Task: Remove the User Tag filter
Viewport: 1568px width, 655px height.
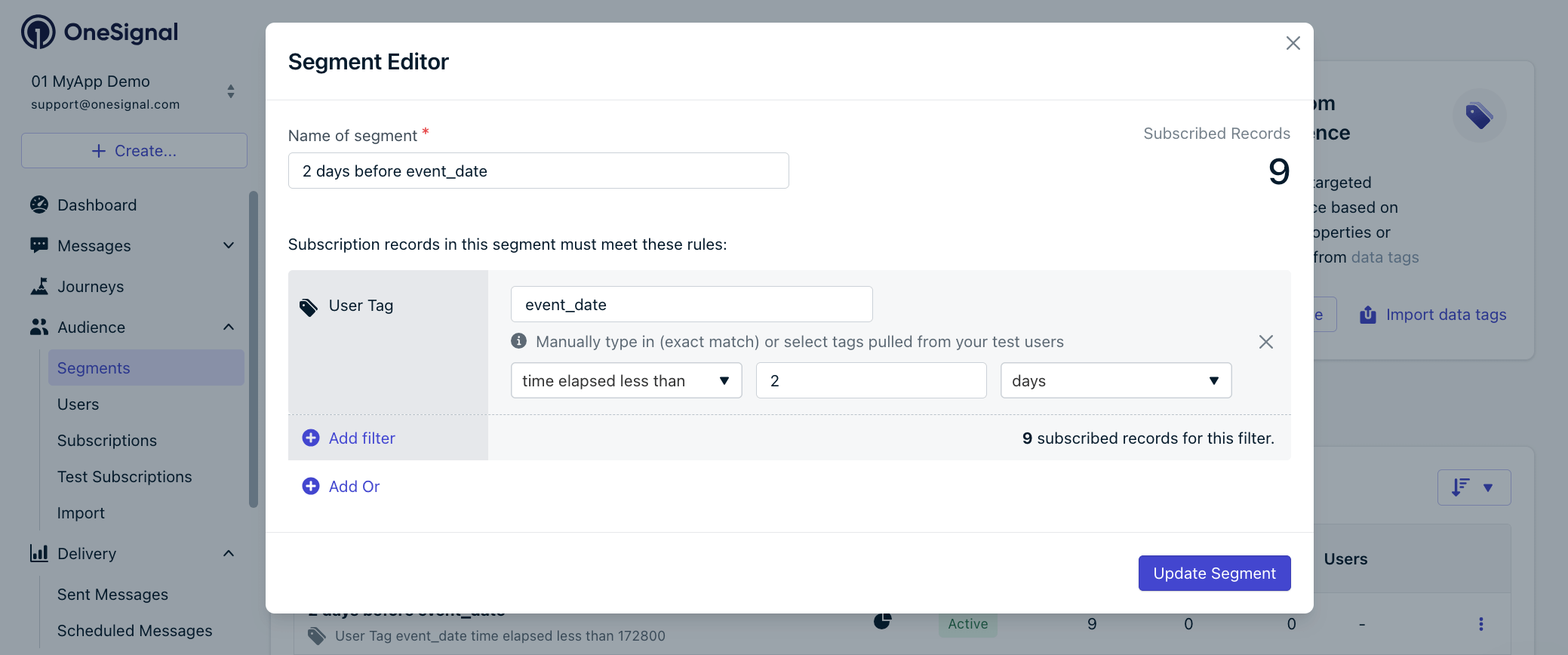Action: tap(1266, 342)
